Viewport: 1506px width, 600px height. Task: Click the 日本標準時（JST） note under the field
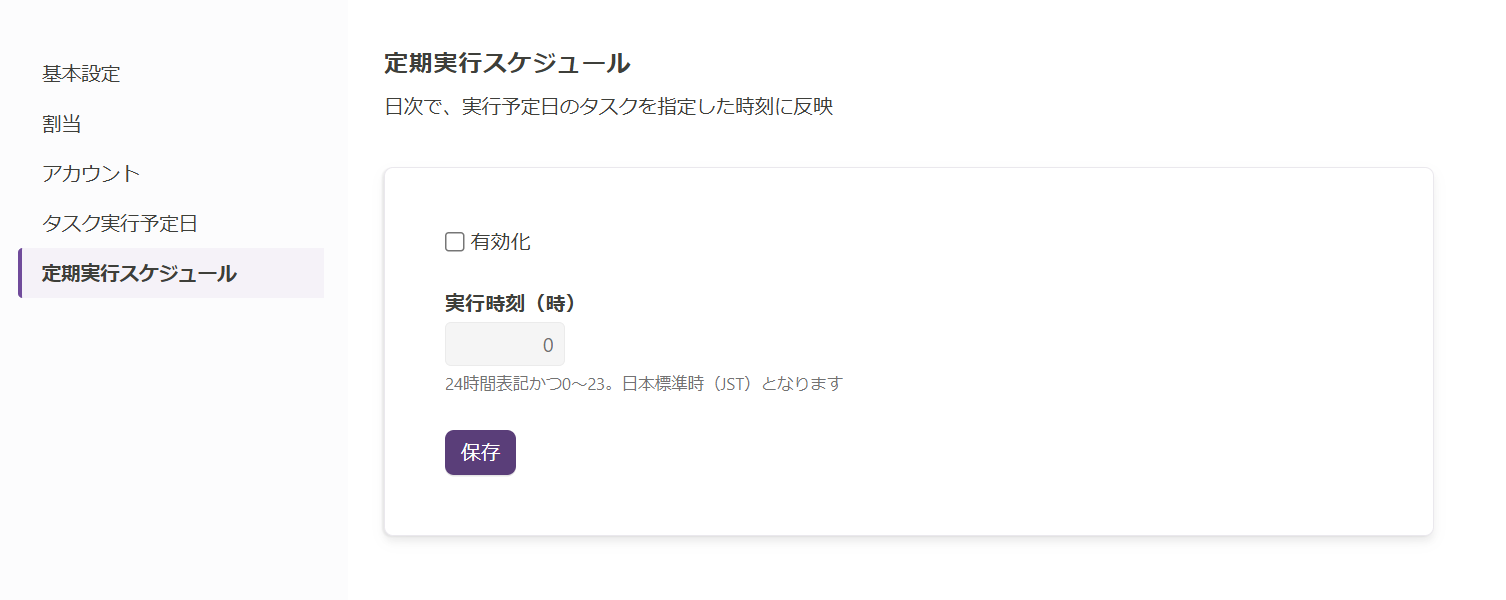tap(689, 384)
